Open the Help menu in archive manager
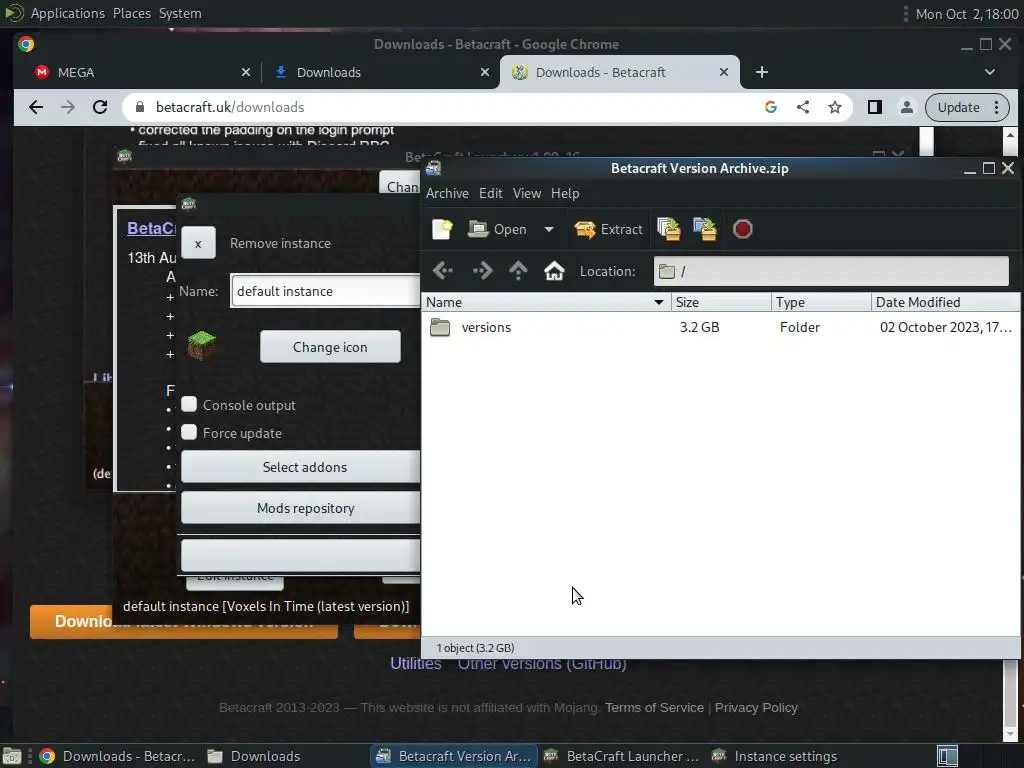Image resolution: width=1024 pixels, height=768 pixels. click(565, 193)
